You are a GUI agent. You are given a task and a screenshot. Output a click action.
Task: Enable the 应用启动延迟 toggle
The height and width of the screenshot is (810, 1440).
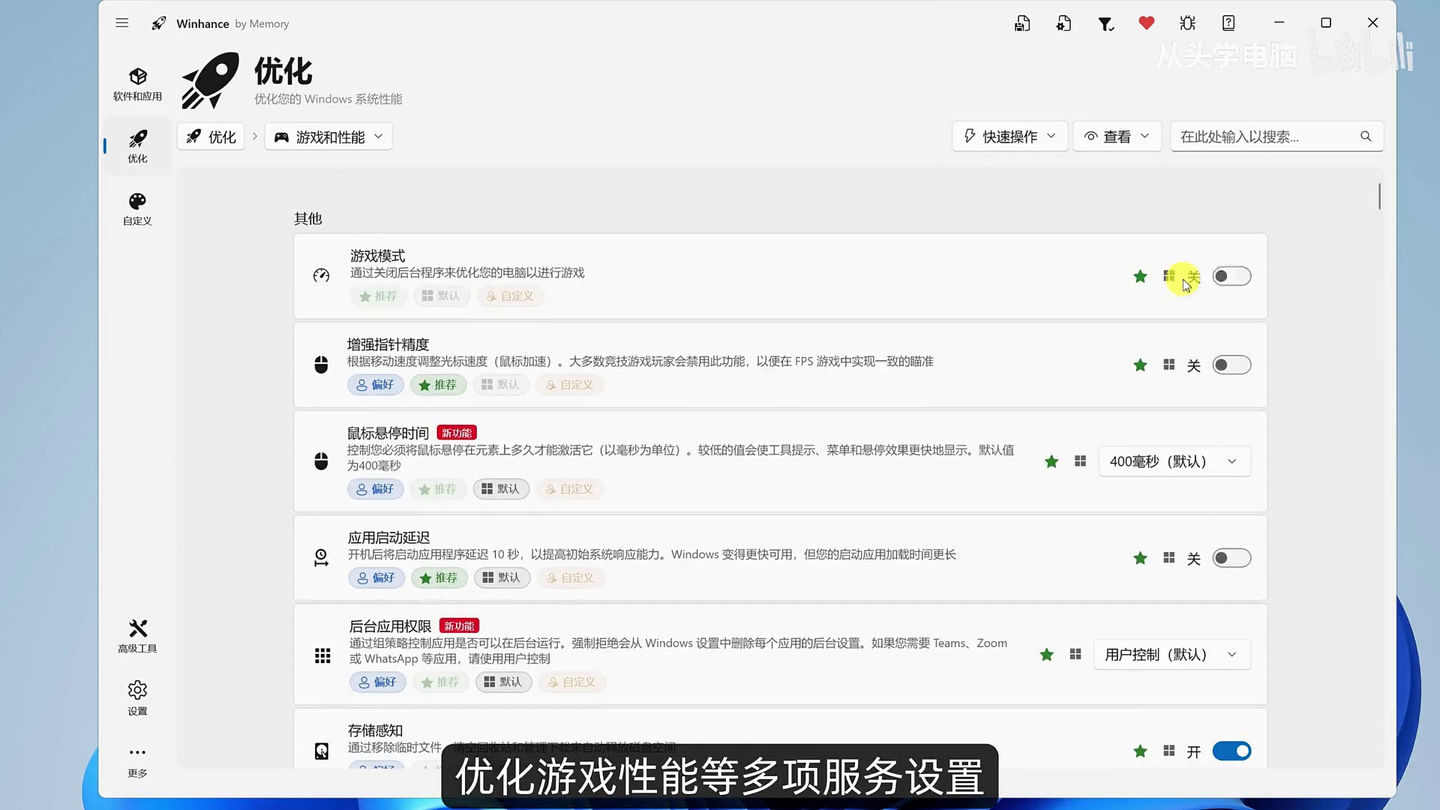(x=1231, y=558)
